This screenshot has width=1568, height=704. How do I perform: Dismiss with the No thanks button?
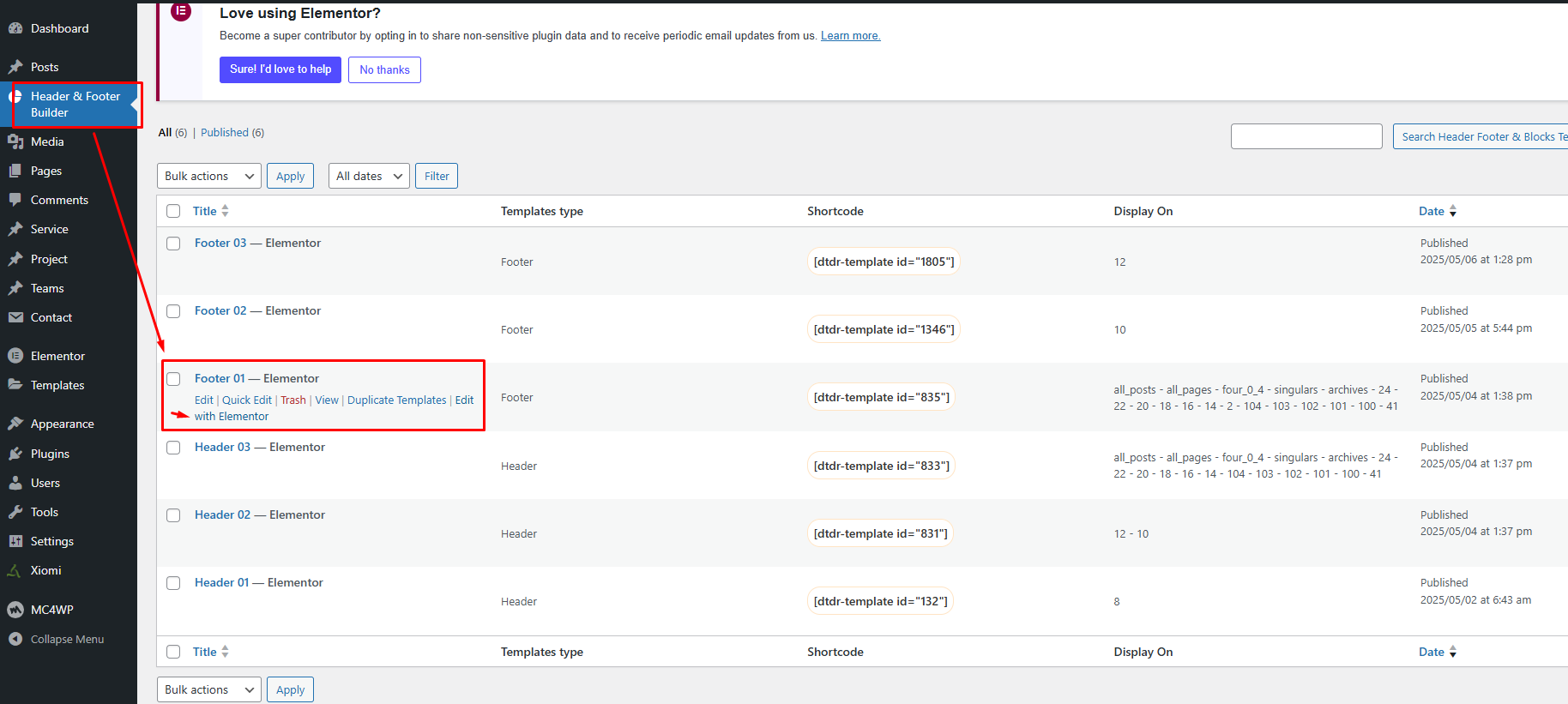[x=384, y=69]
